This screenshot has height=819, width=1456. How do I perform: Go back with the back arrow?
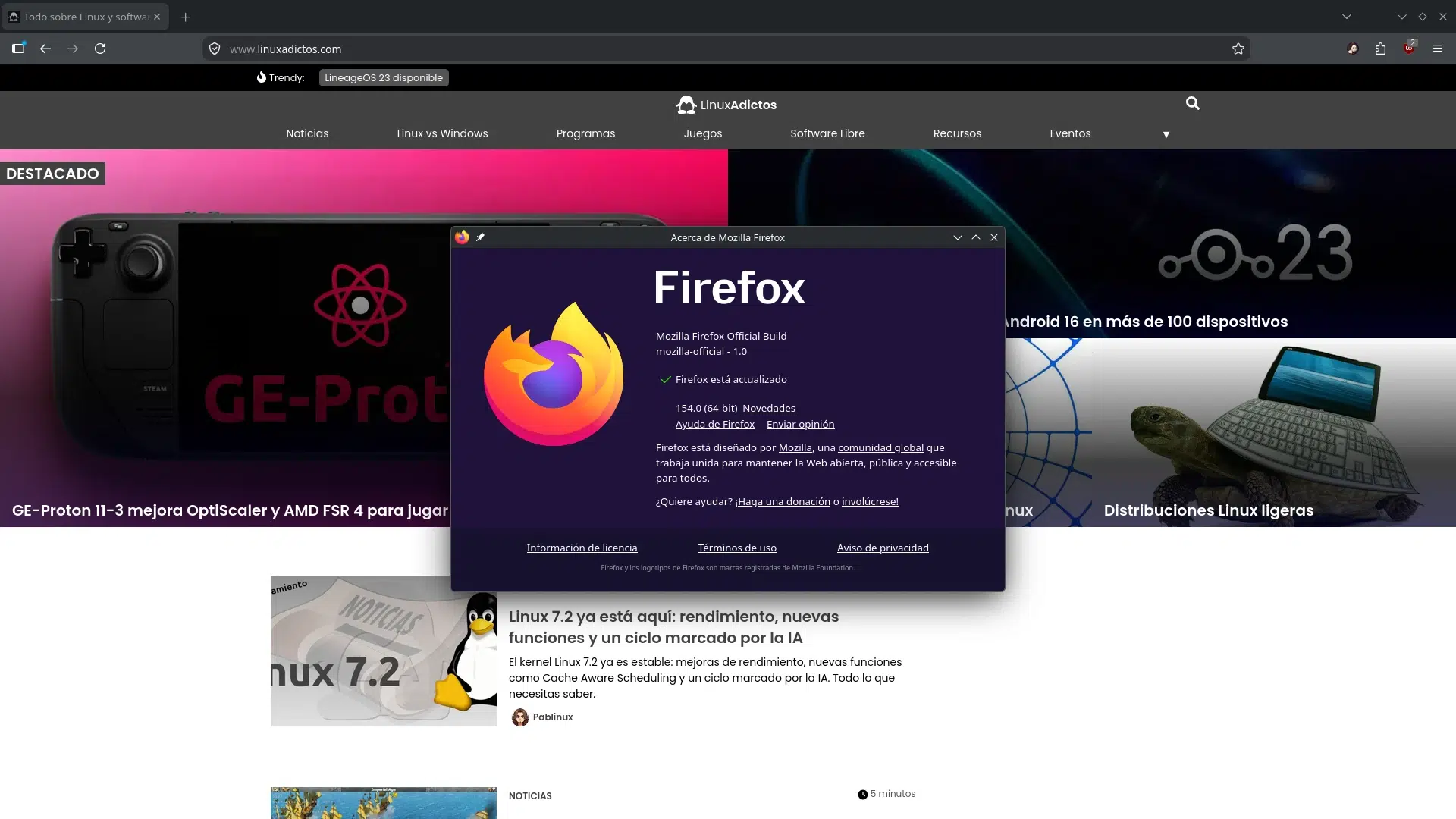(45, 49)
